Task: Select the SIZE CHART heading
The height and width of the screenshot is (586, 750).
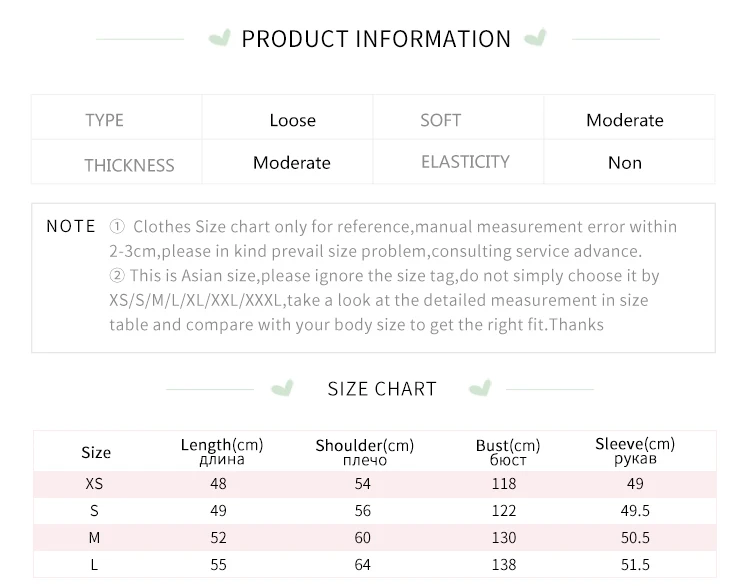Action: pos(382,389)
